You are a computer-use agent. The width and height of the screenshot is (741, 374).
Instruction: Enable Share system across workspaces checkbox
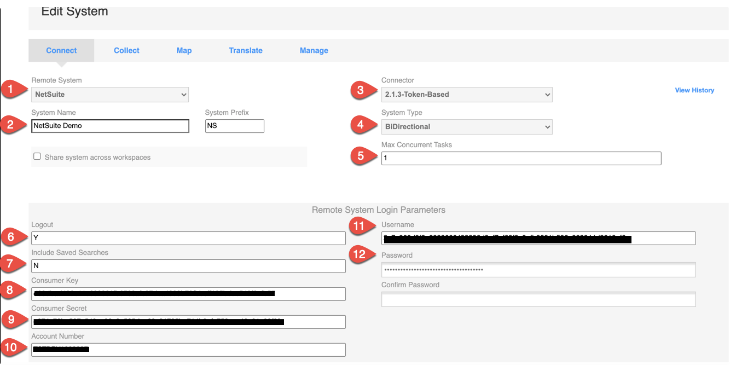click(x=37, y=156)
